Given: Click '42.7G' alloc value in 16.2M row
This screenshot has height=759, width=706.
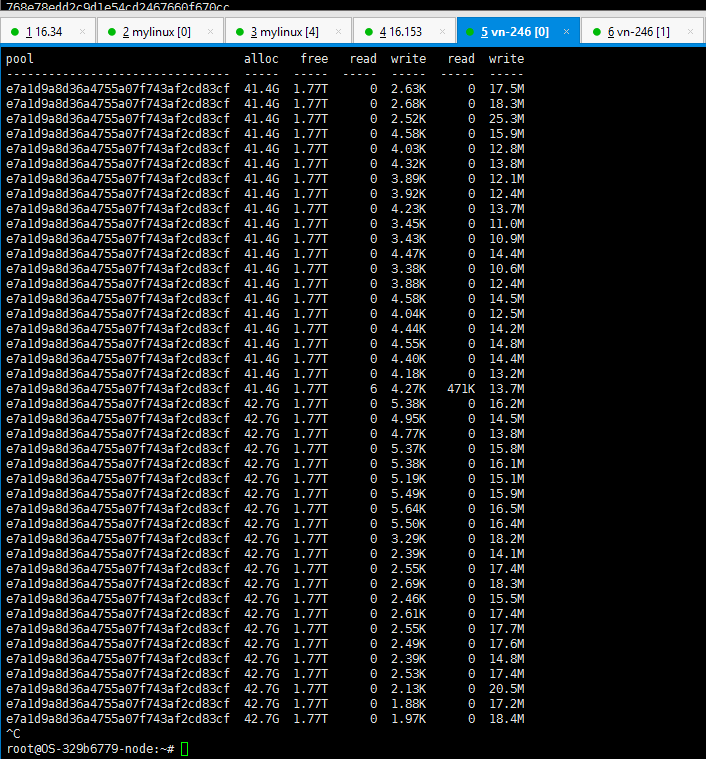Looking at the screenshot, I should pyautogui.click(x=261, y=404).
